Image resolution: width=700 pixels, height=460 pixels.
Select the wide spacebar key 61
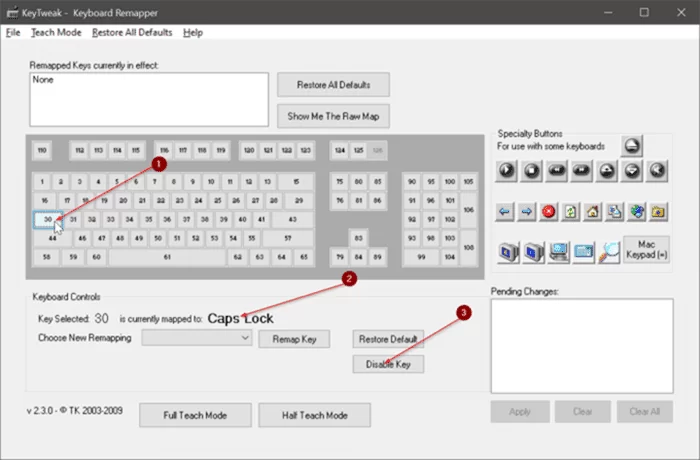point(167,257)
